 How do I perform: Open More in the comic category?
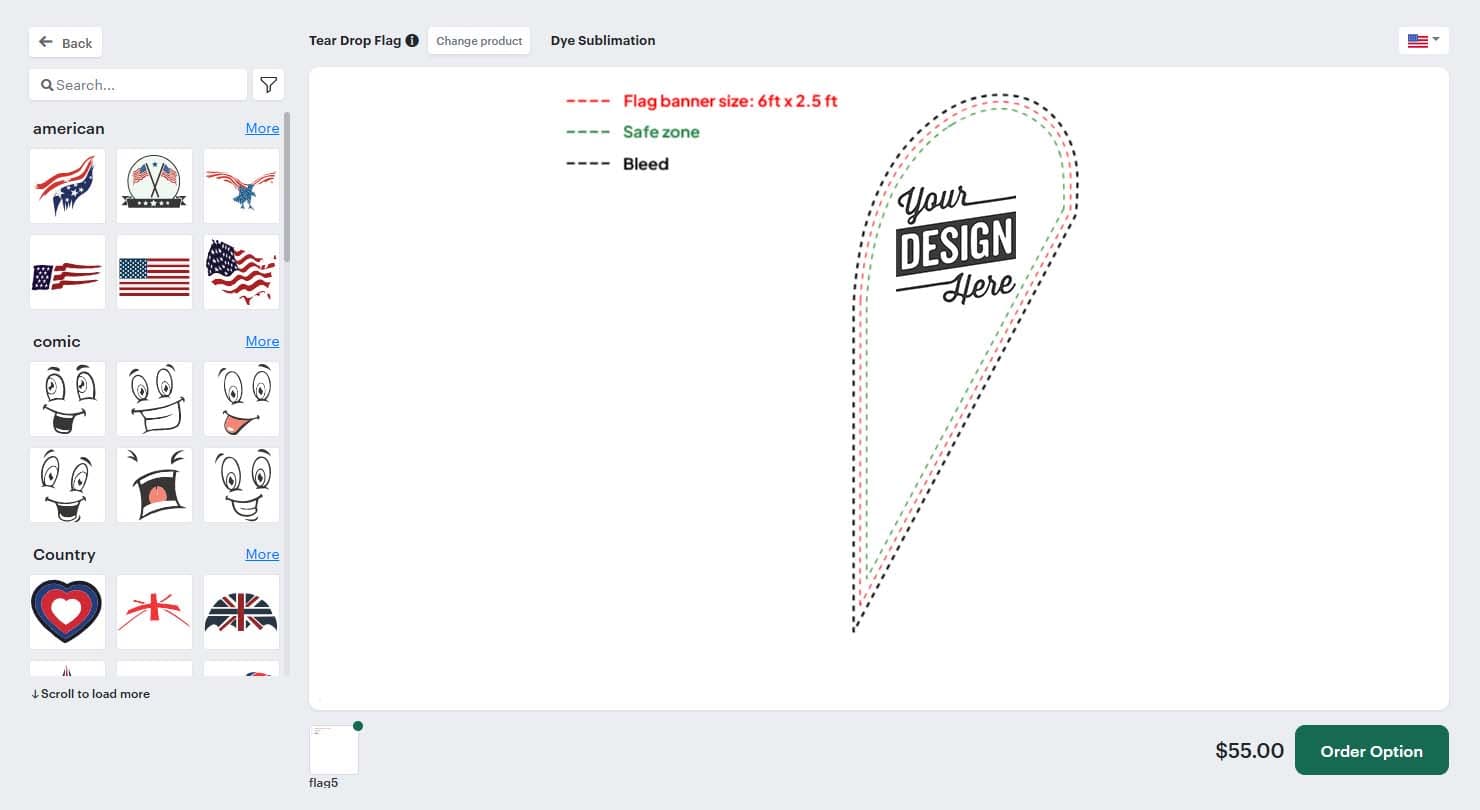[x=262, y=341]
